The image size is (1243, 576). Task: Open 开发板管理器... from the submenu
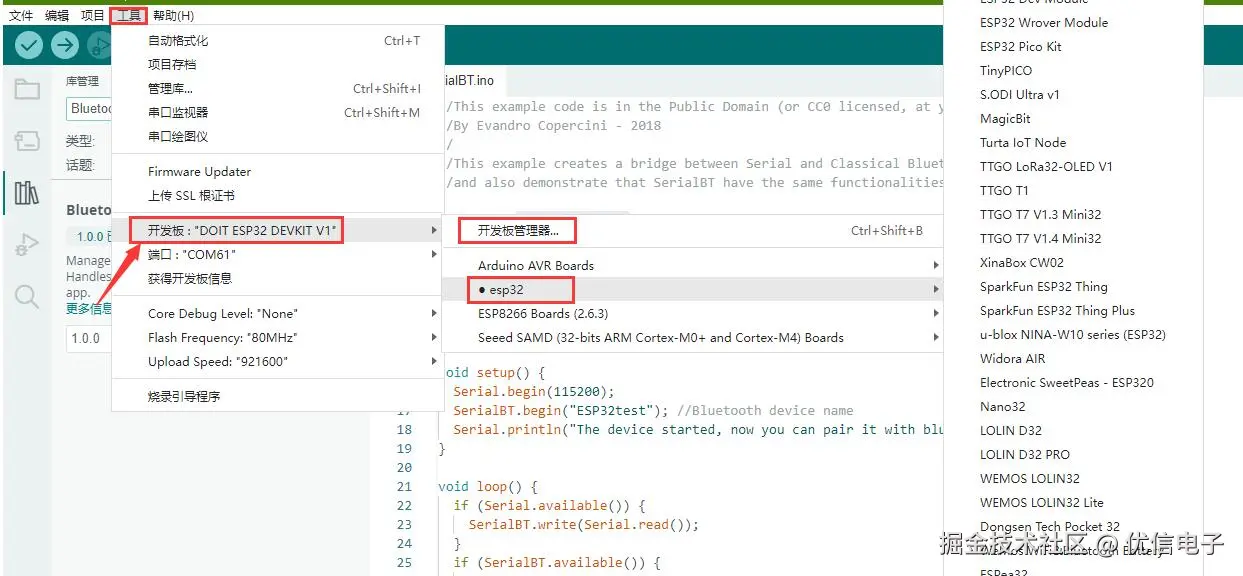point(693,231)
